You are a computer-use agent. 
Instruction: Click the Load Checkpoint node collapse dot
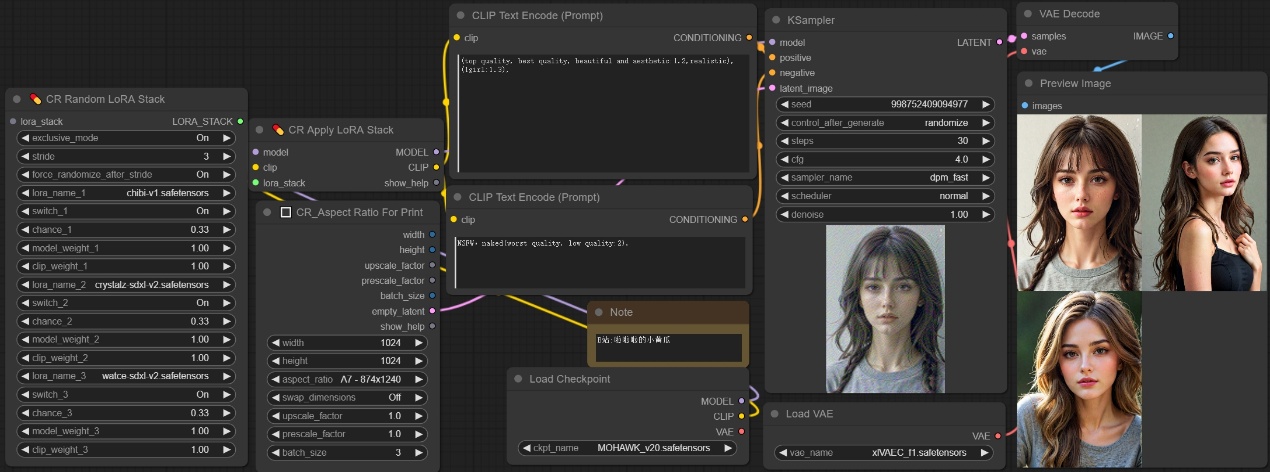point(519,379)
